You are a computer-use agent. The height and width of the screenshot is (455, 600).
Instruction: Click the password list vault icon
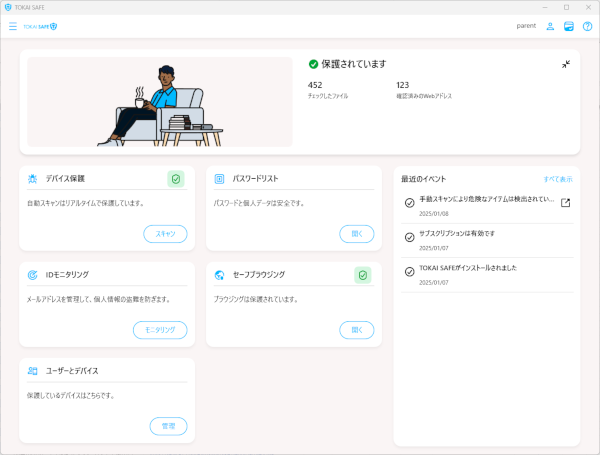(220, 179)
